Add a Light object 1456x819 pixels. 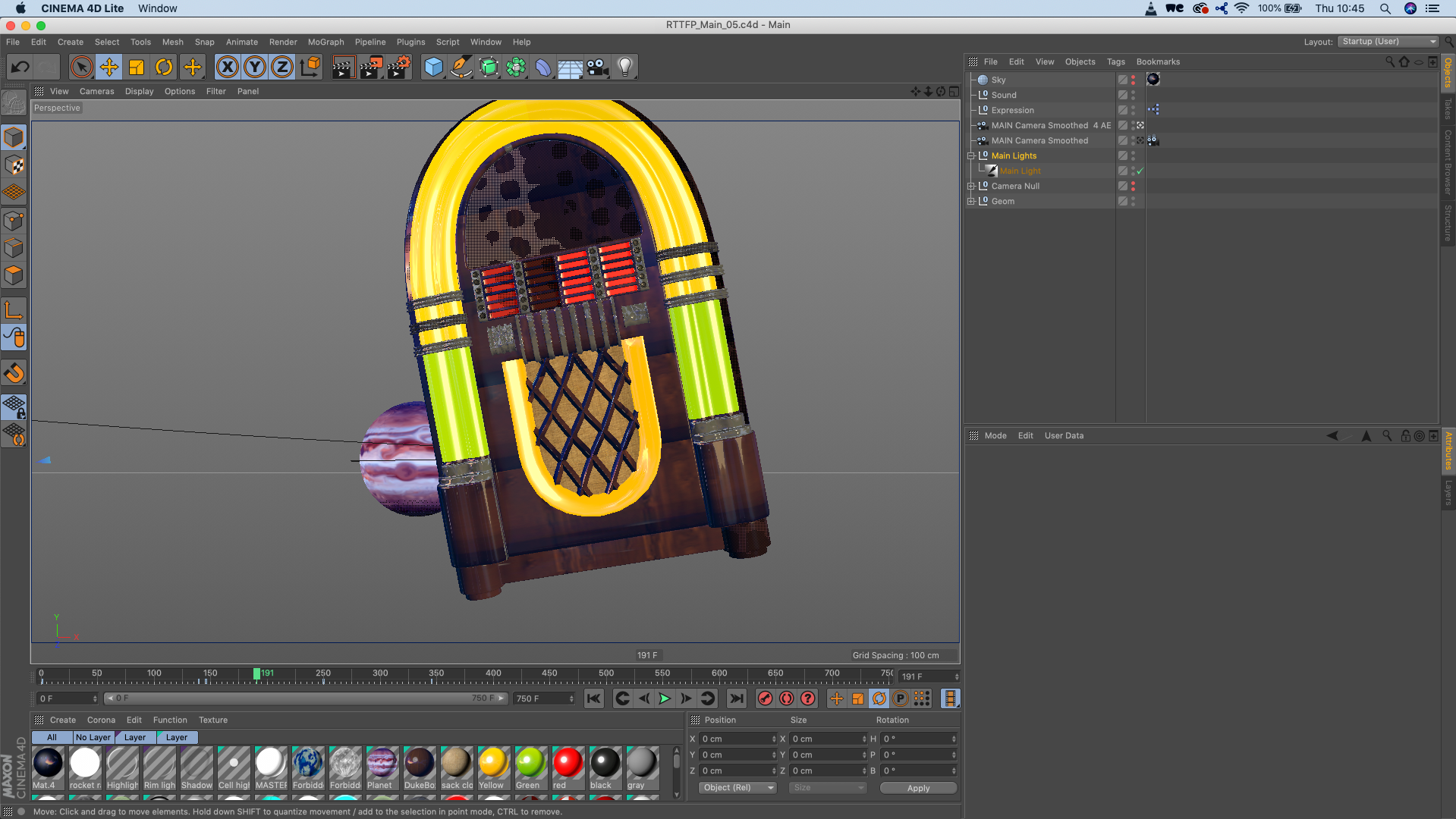click(x=625, y=67)
